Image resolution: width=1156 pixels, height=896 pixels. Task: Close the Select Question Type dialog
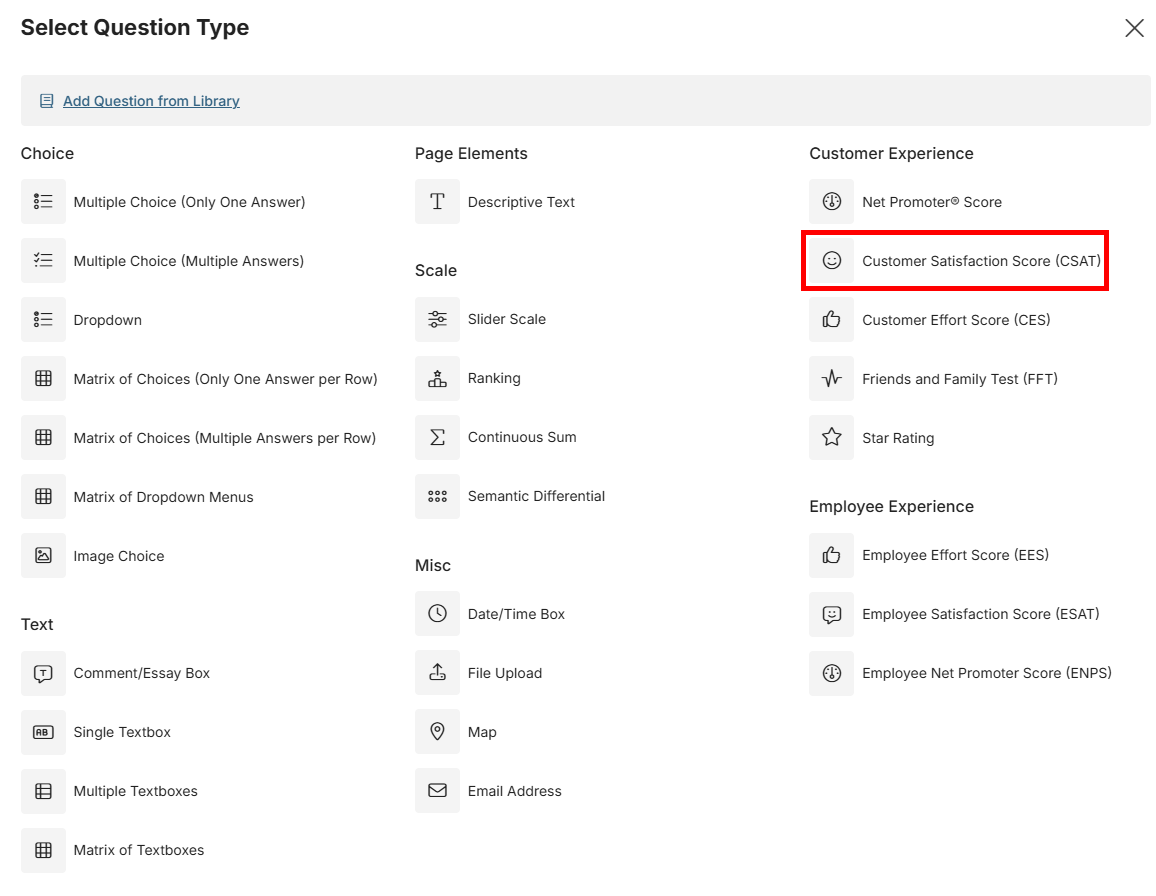tap(1134, 28)
